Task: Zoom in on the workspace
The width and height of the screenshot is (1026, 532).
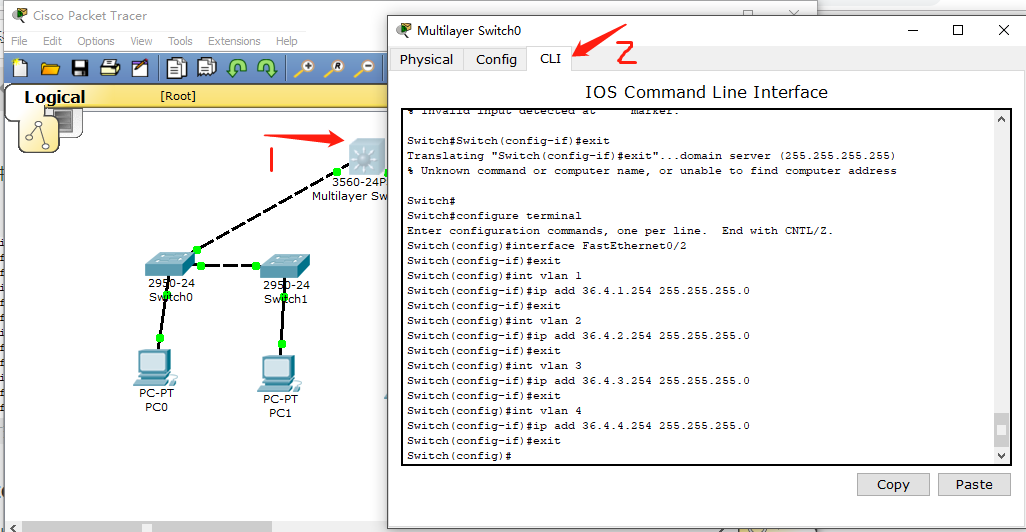Action: (x=304, y=68)
